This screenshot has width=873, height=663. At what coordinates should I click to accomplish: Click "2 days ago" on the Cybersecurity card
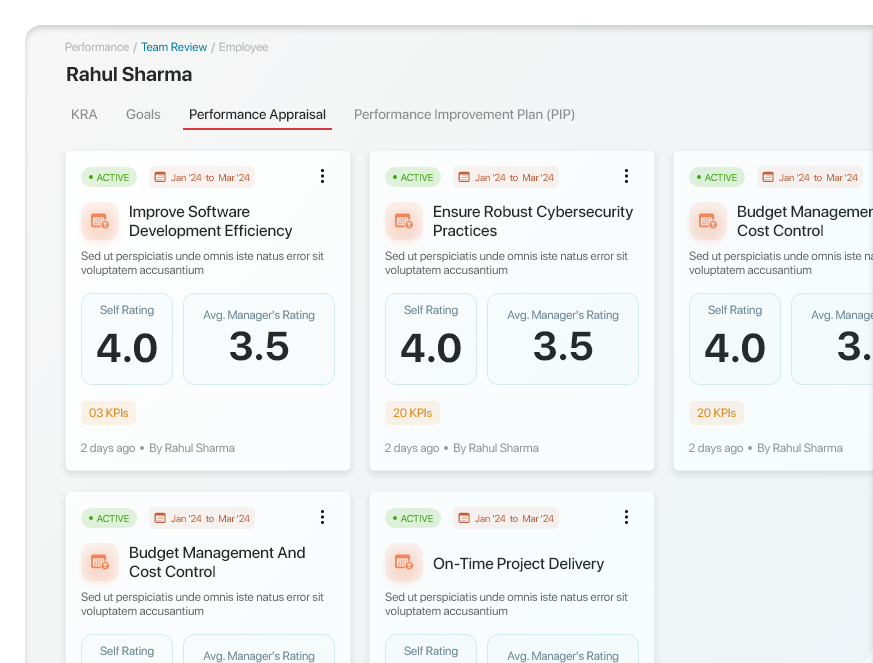412,448
